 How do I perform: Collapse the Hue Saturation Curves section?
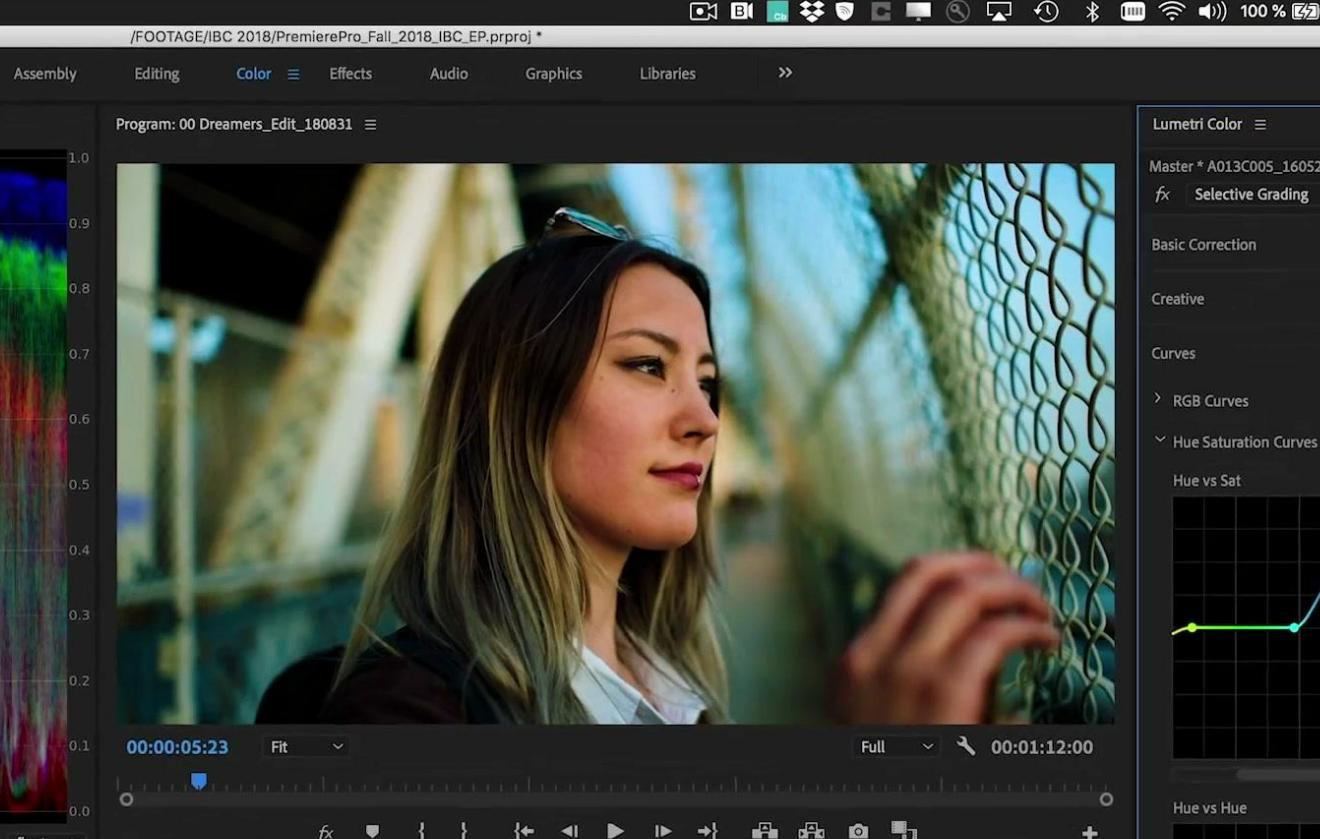[1160, 440]
